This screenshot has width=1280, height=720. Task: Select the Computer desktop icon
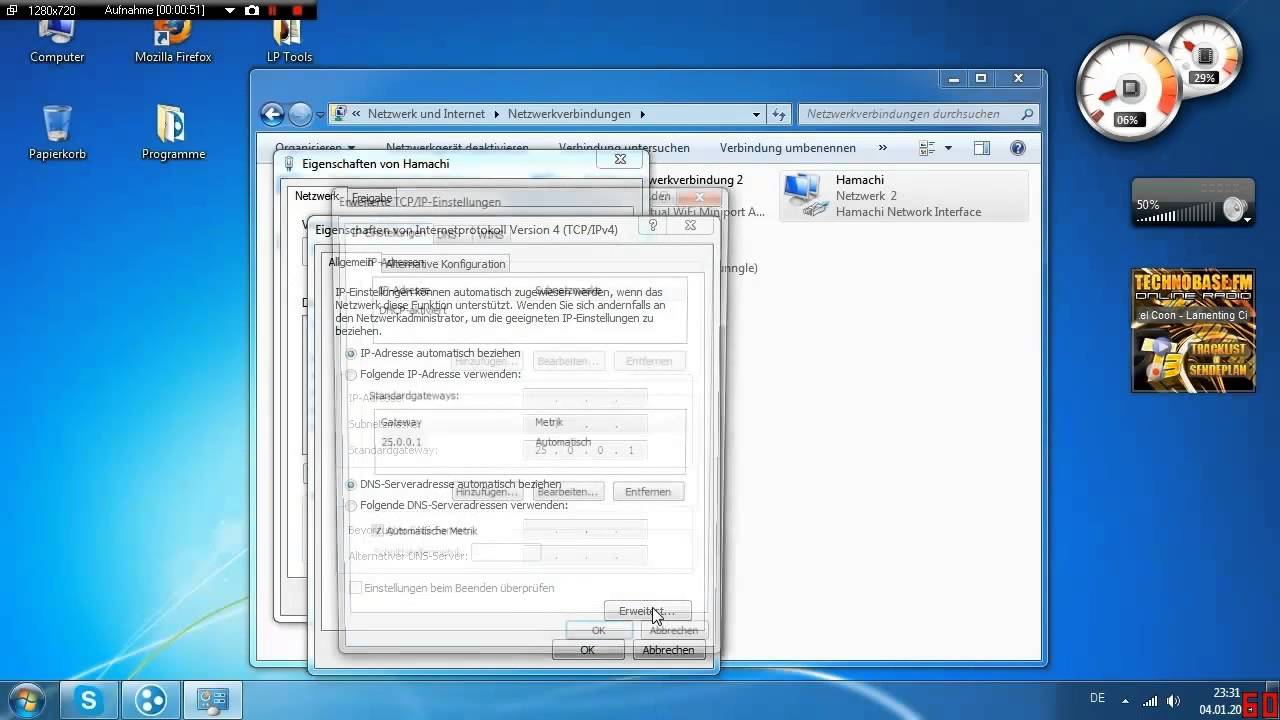point(57,41)
